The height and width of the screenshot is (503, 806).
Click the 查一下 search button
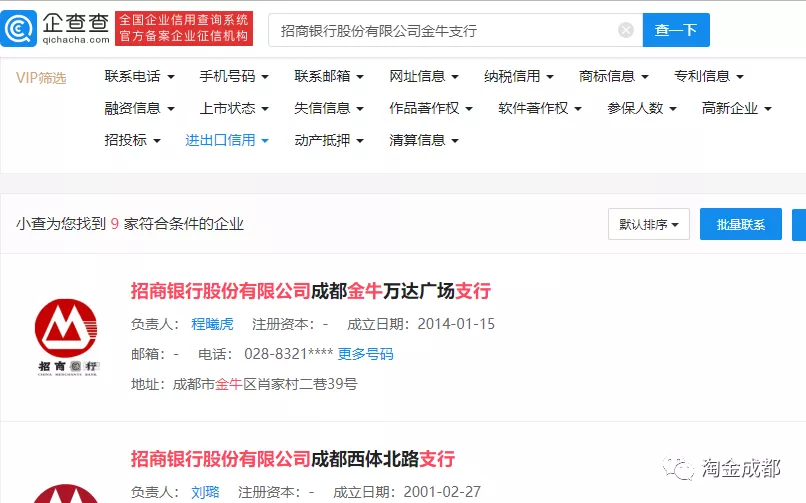tap(676, 30)
